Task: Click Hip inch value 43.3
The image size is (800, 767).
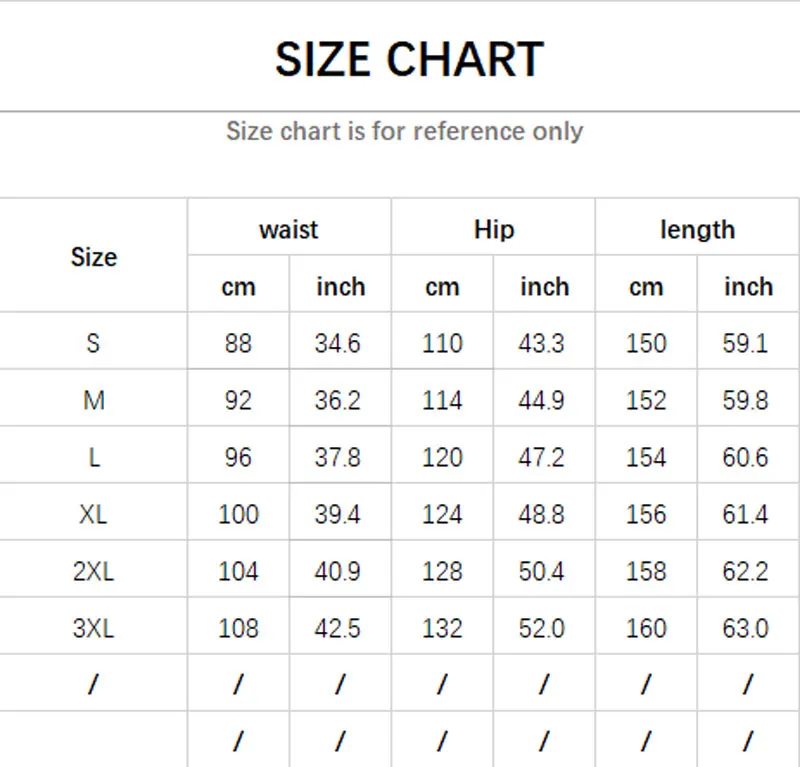Action: (x=541, y=343)
